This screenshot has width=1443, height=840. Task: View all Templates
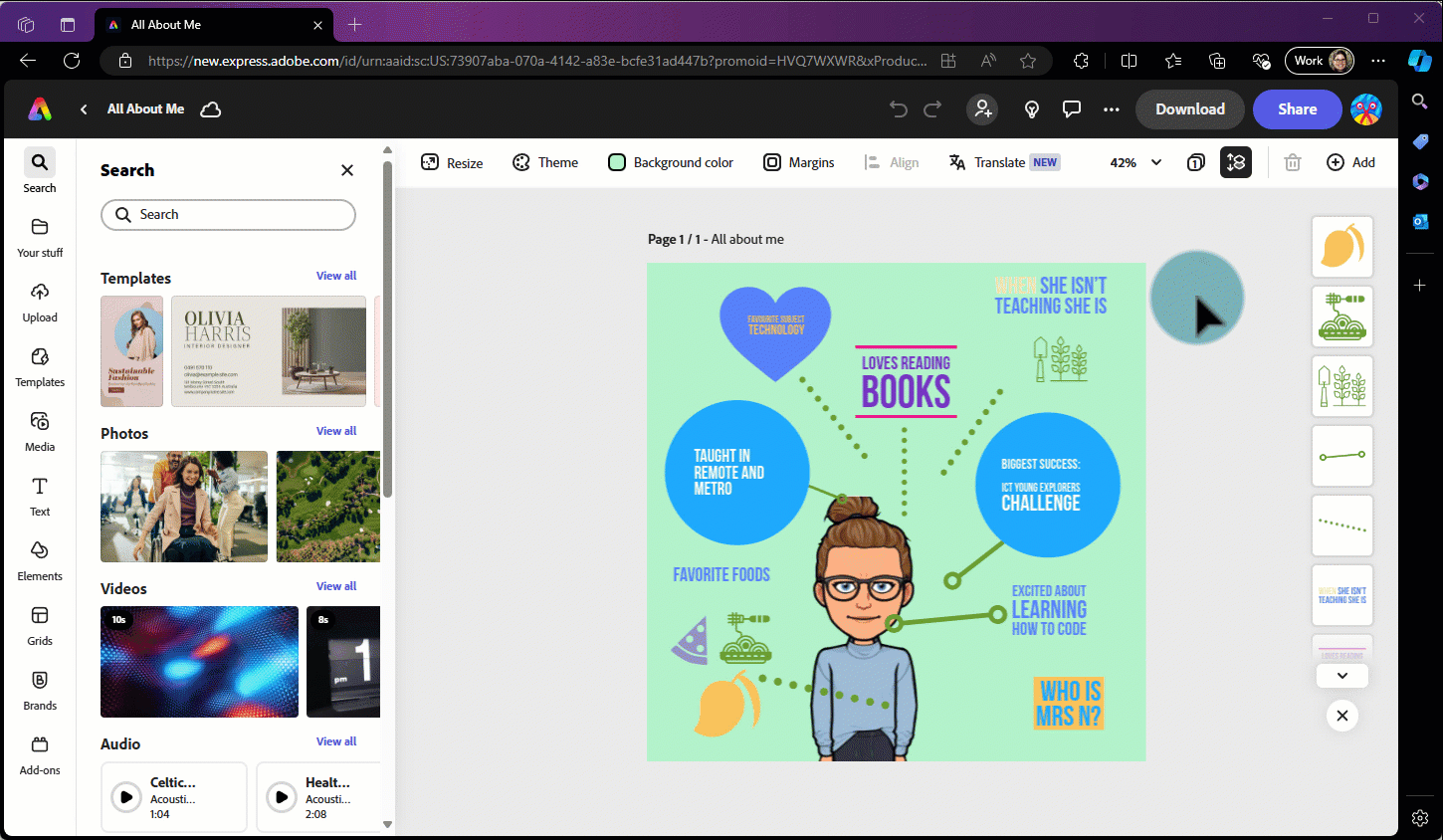[336, 276]
